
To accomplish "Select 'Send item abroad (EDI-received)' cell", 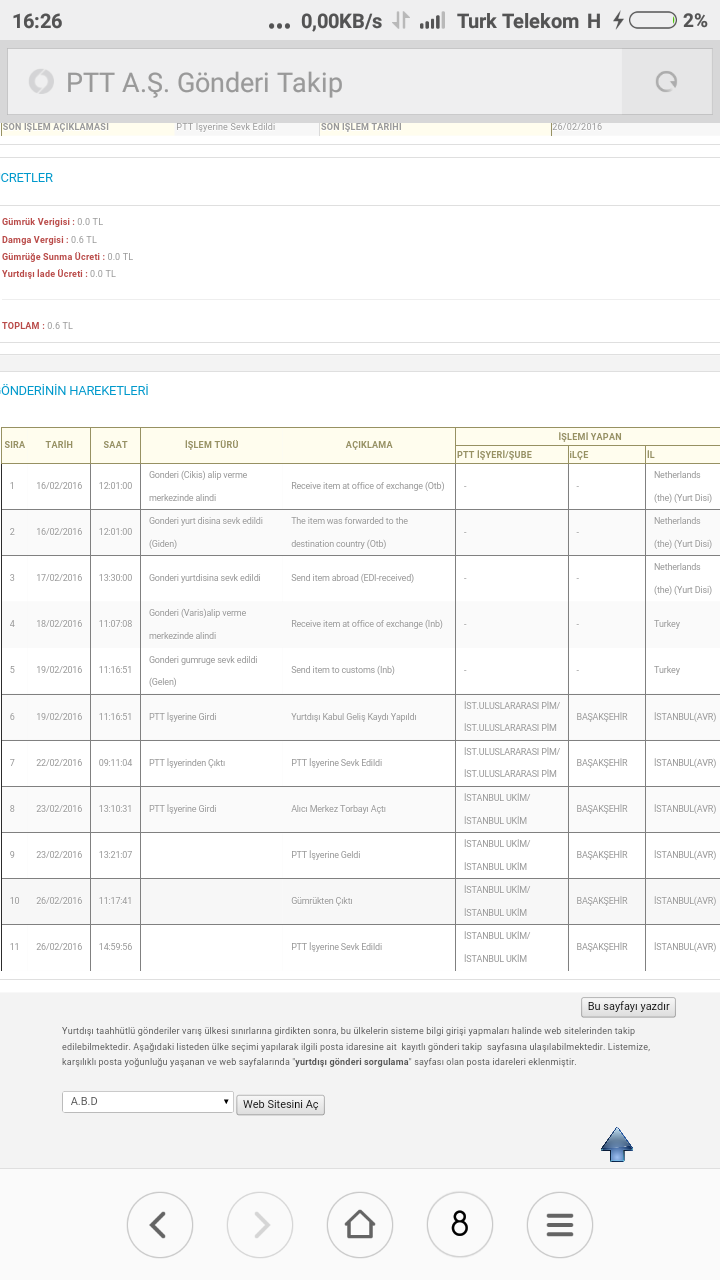I will [x=352, y=578].
